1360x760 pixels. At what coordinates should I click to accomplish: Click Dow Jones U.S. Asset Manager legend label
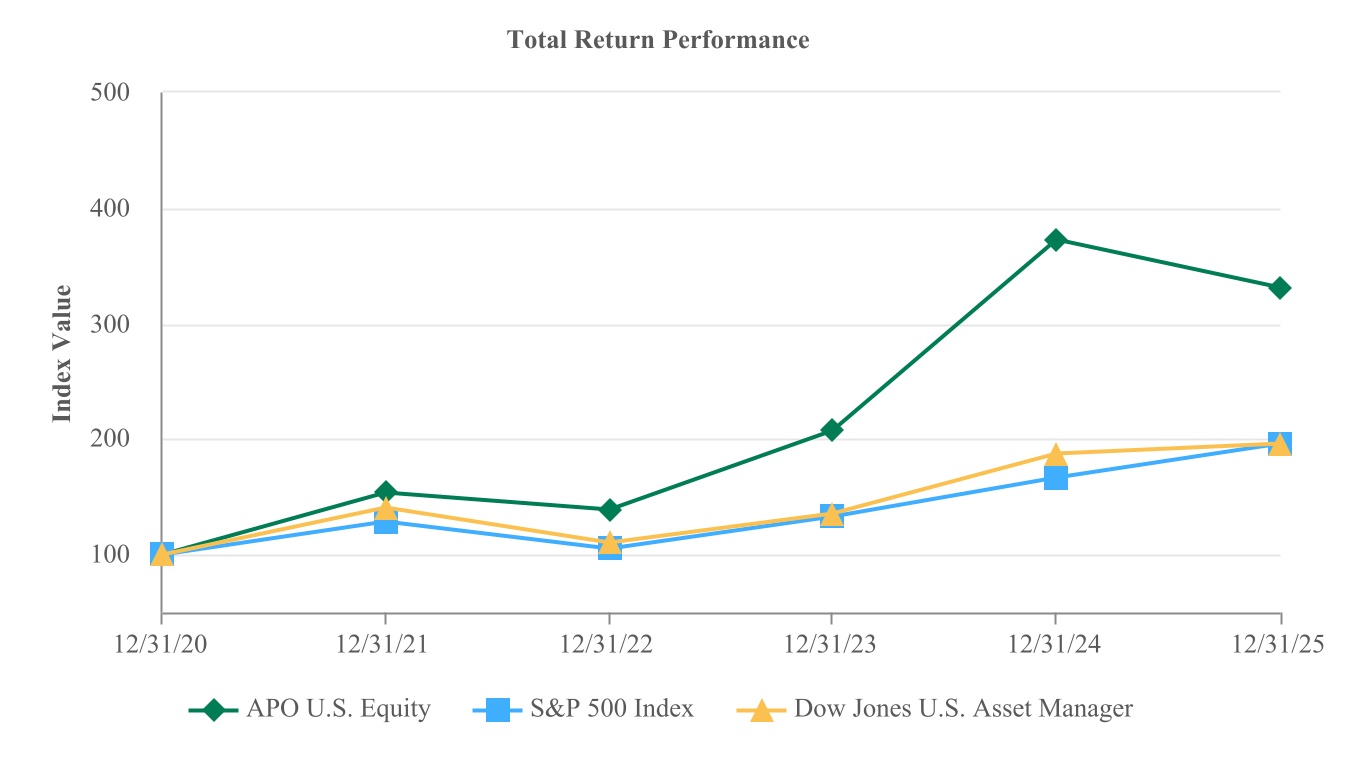(x=964, y=709)
